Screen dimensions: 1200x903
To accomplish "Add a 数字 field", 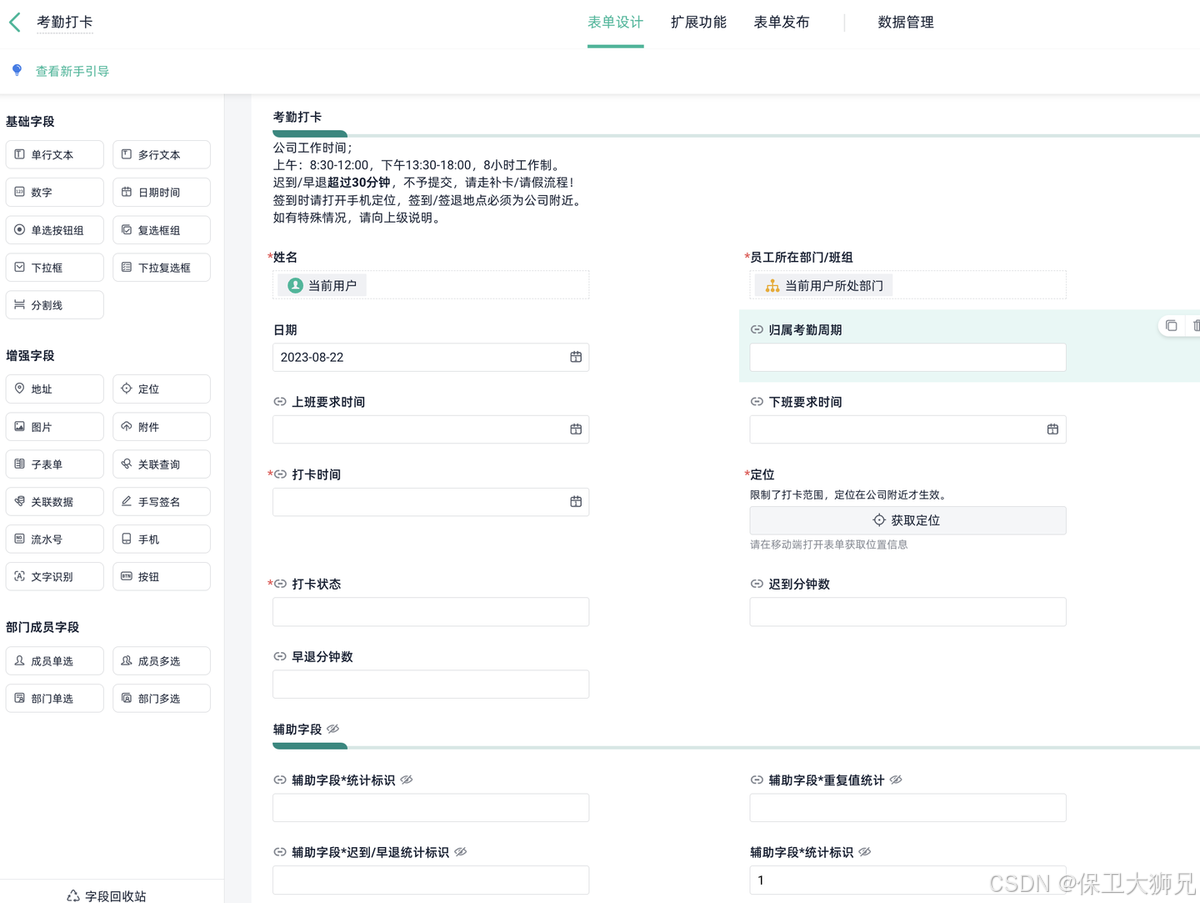I will [x=55, y=192].
